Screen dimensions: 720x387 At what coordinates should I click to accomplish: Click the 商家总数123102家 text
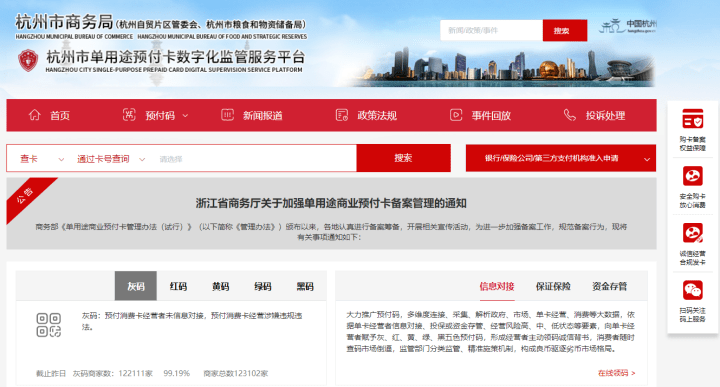(x=236, y=373)
